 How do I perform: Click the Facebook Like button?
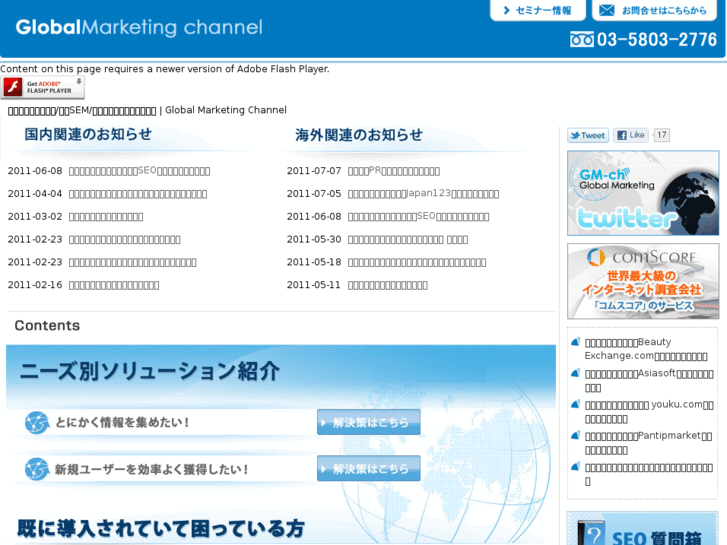point(631,135)
